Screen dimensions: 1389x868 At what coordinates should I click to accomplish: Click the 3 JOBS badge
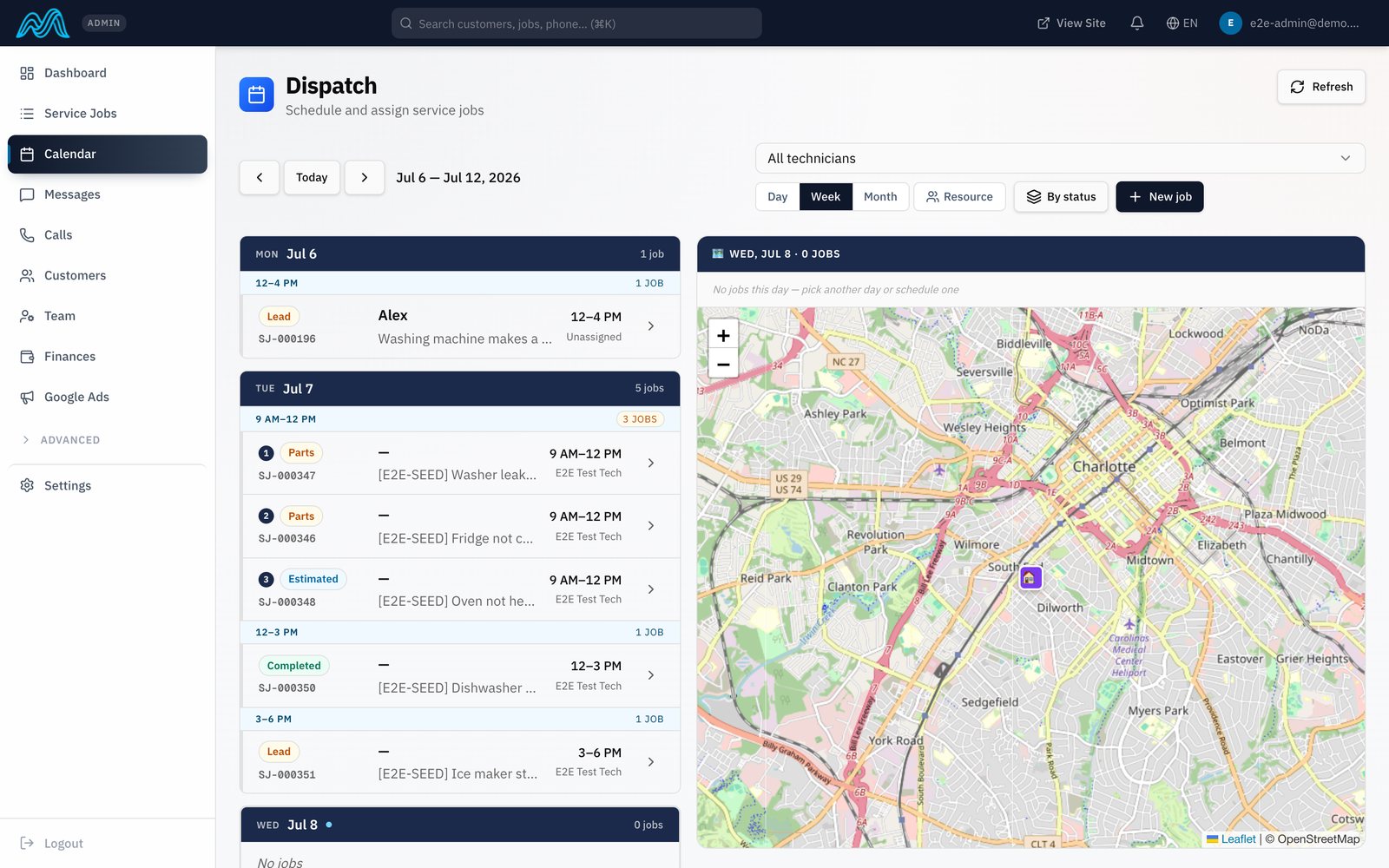(640, 419)
